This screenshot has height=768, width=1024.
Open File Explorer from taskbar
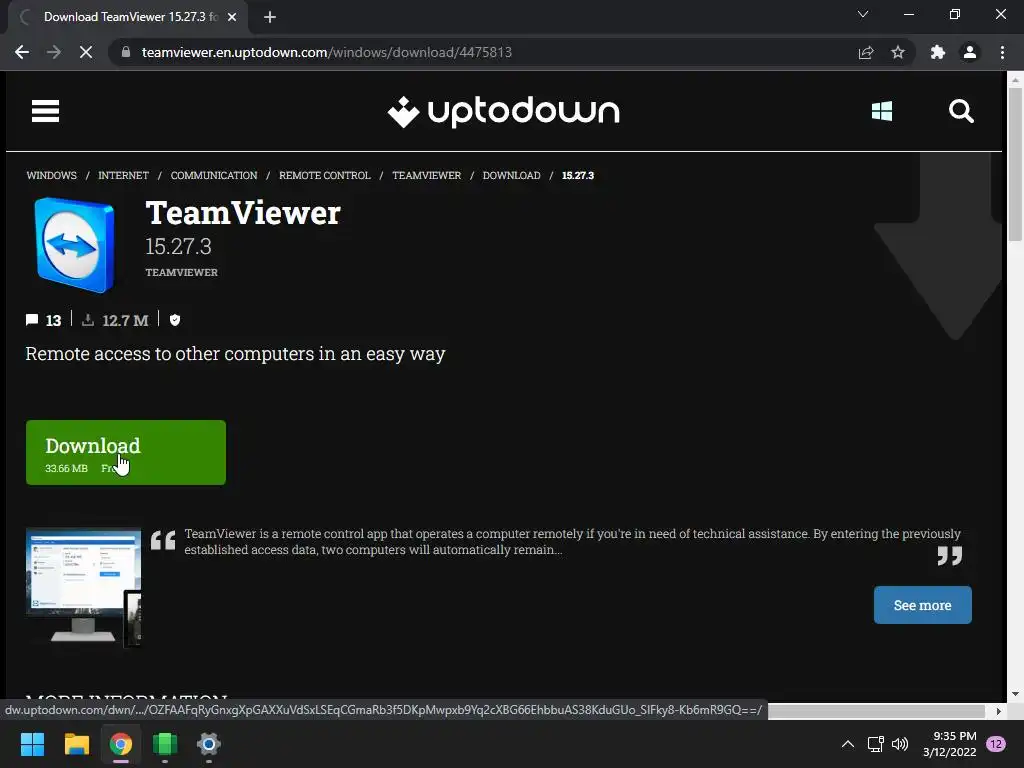(x=76, y=744)
